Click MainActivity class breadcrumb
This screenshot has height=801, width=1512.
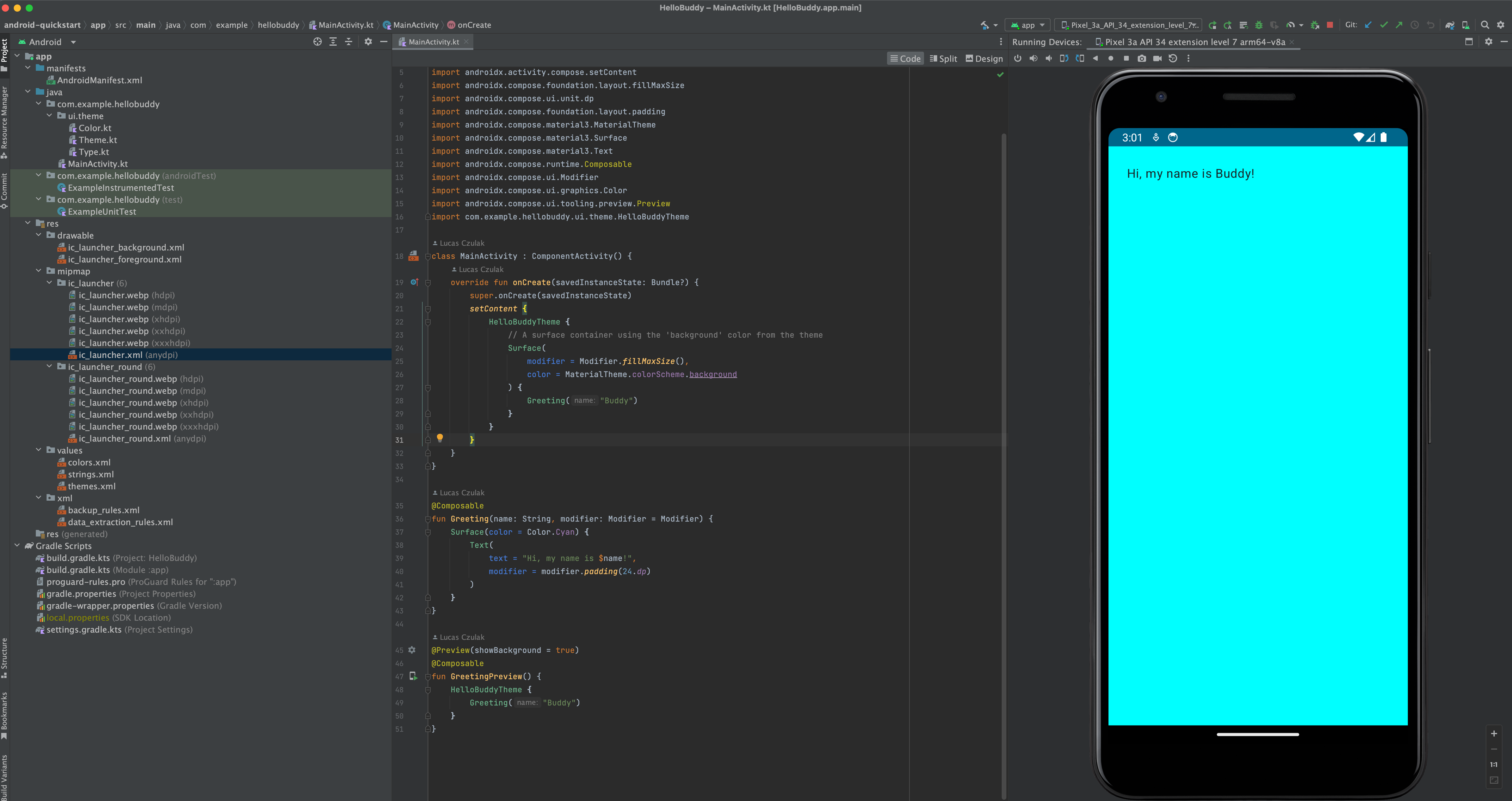coord(411,25)
